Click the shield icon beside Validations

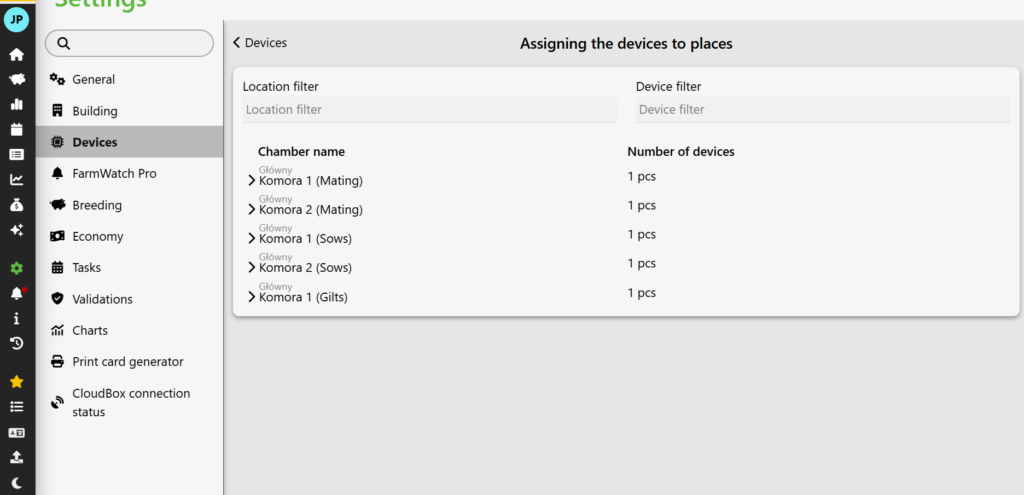[57, 298]
